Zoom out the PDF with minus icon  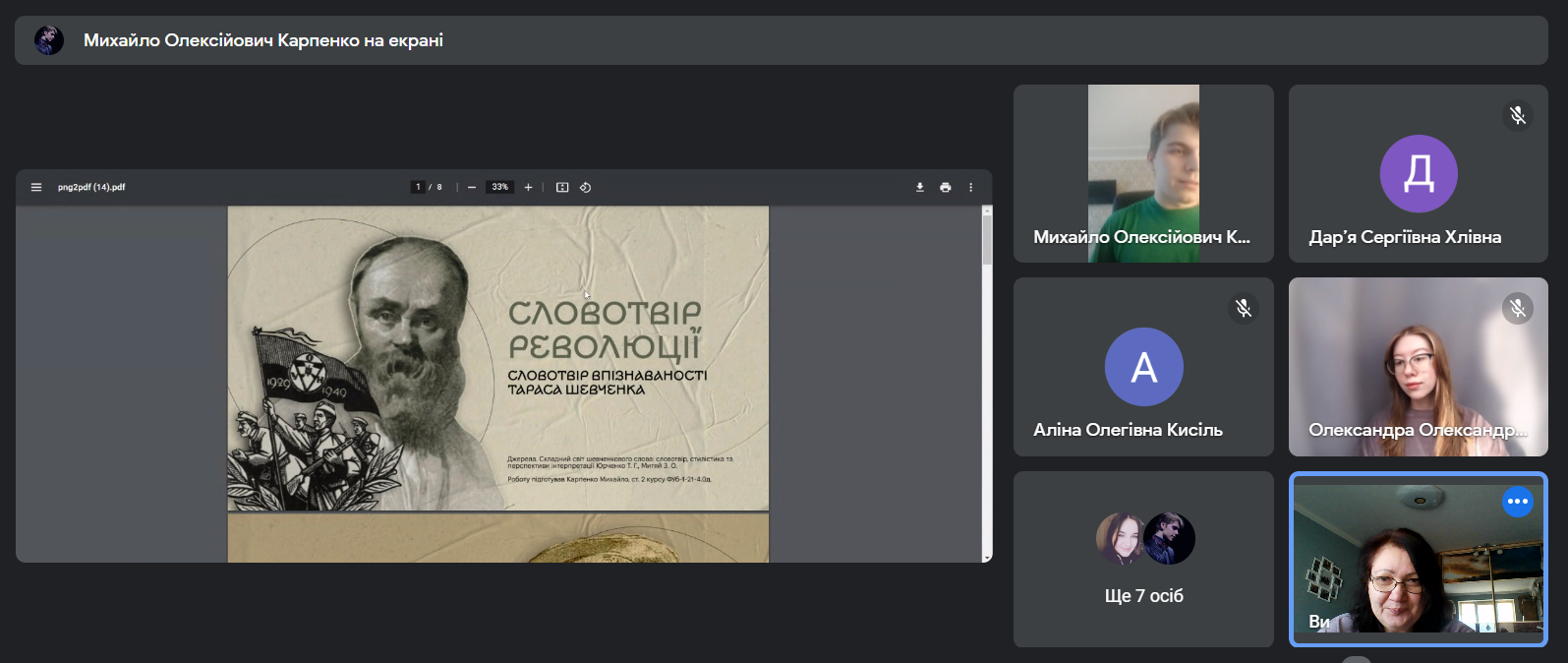coord(472,187)
